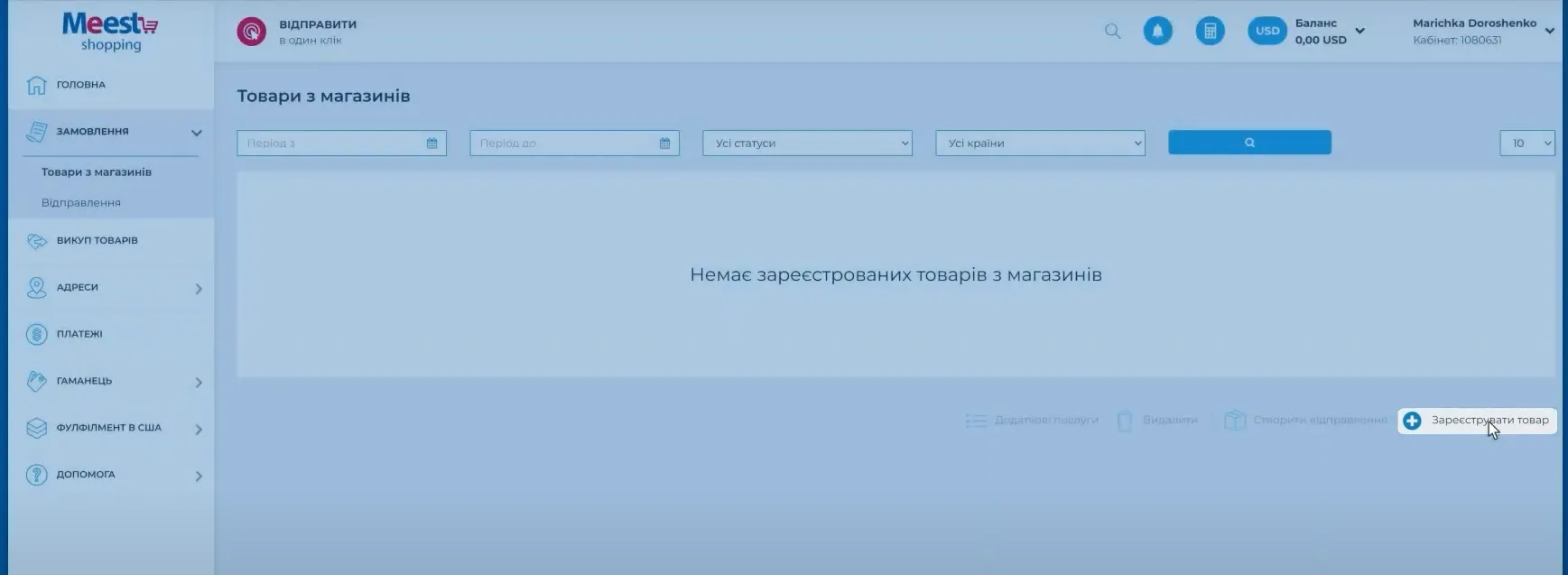Image resolution: width=1568 pixels, height=575 pixels.
Task: Click the 'Зареєструвати товар' button
Action: pos(1478,421)
